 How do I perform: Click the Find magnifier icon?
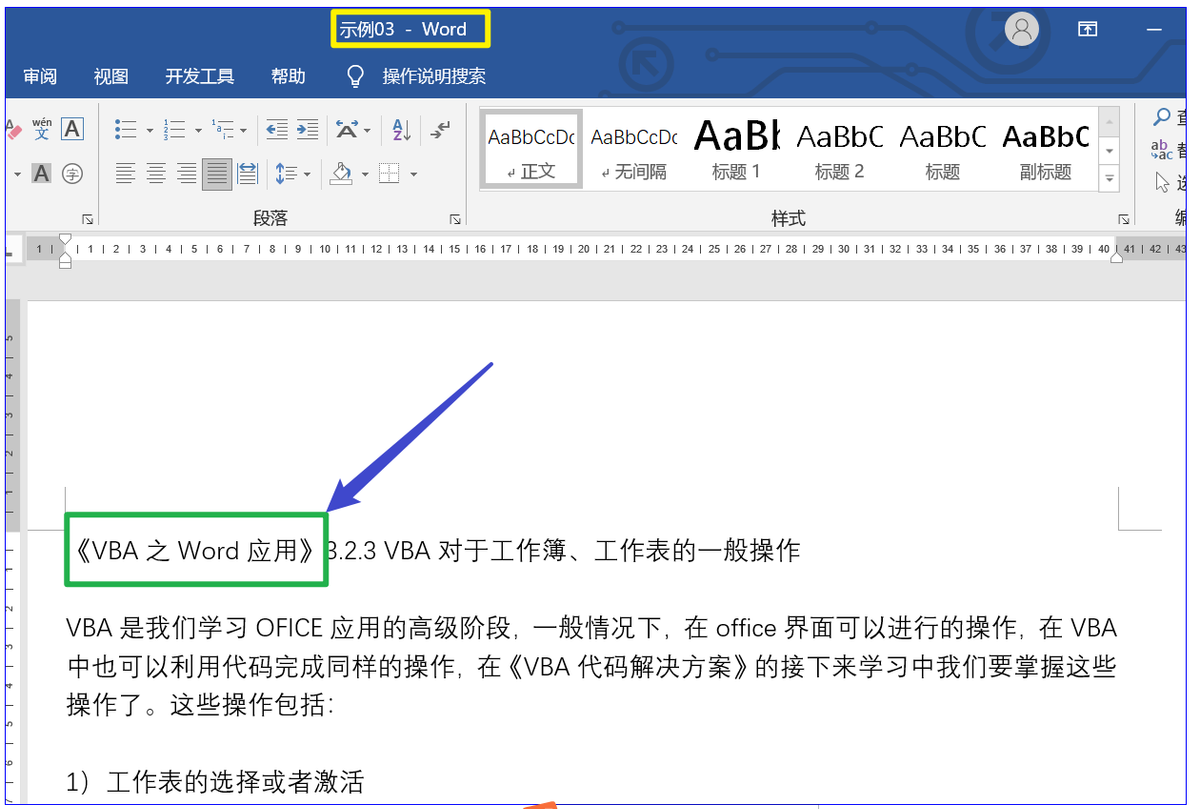coord(1162,118)
